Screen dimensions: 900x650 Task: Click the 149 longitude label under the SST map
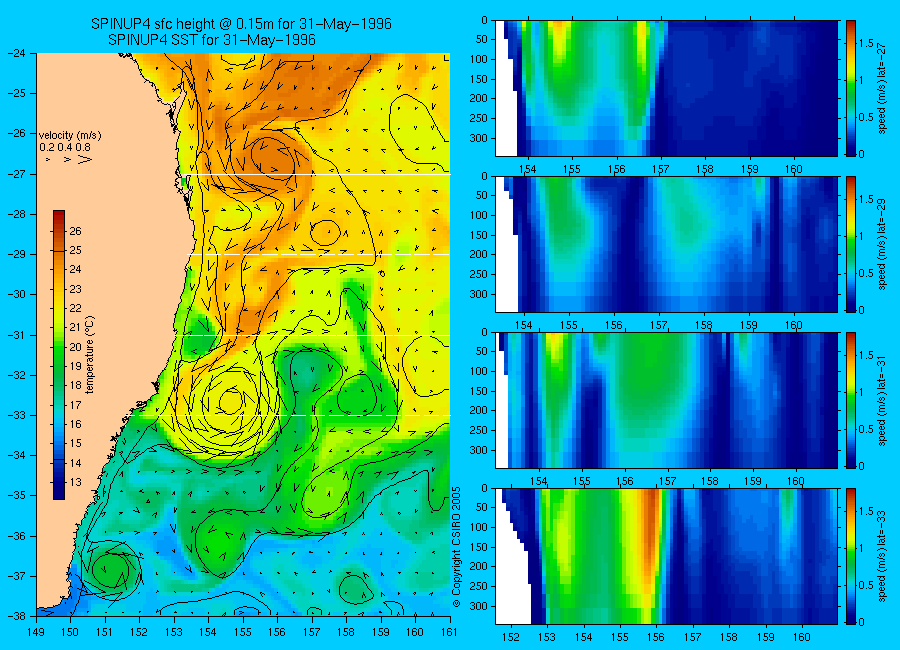[x=37, y=633]
